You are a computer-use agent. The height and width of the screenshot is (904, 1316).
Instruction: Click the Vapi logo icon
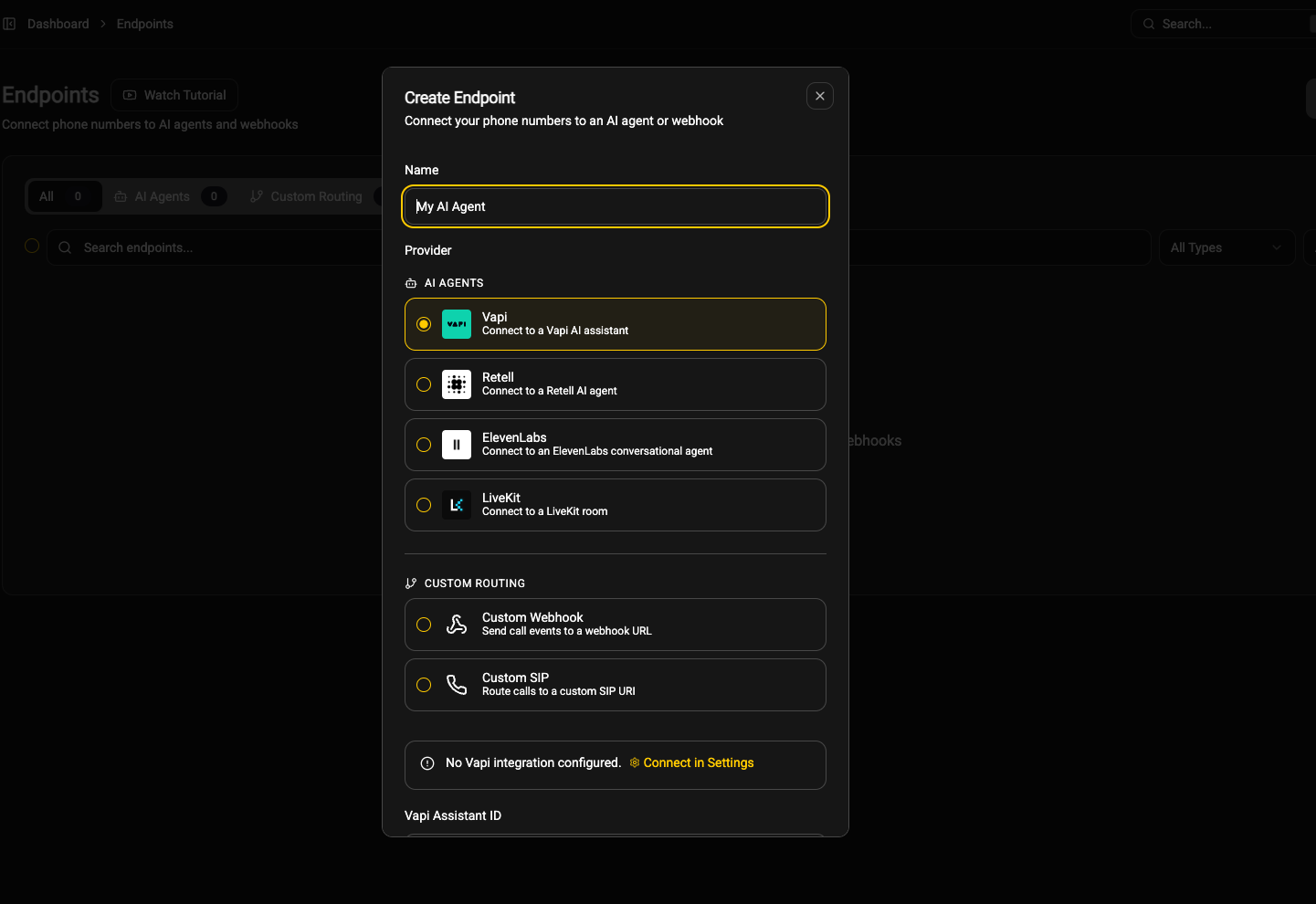coord(457,324)
